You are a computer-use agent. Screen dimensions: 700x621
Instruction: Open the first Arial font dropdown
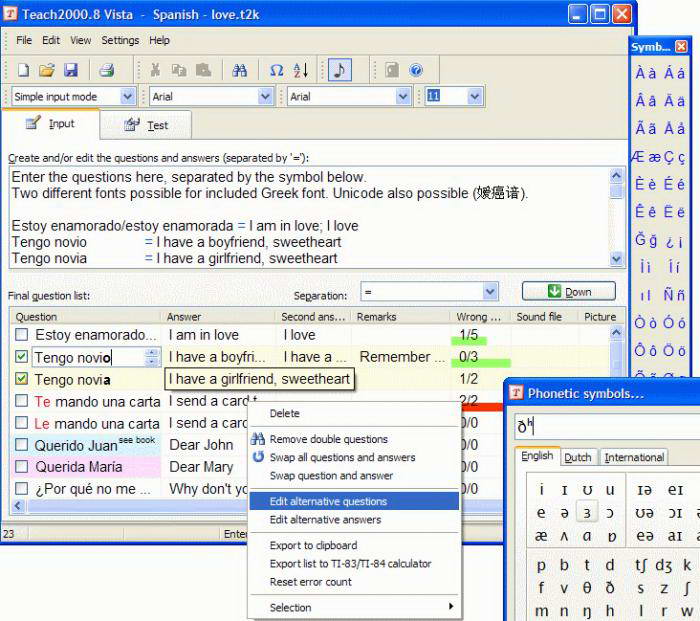pos(266,96)
